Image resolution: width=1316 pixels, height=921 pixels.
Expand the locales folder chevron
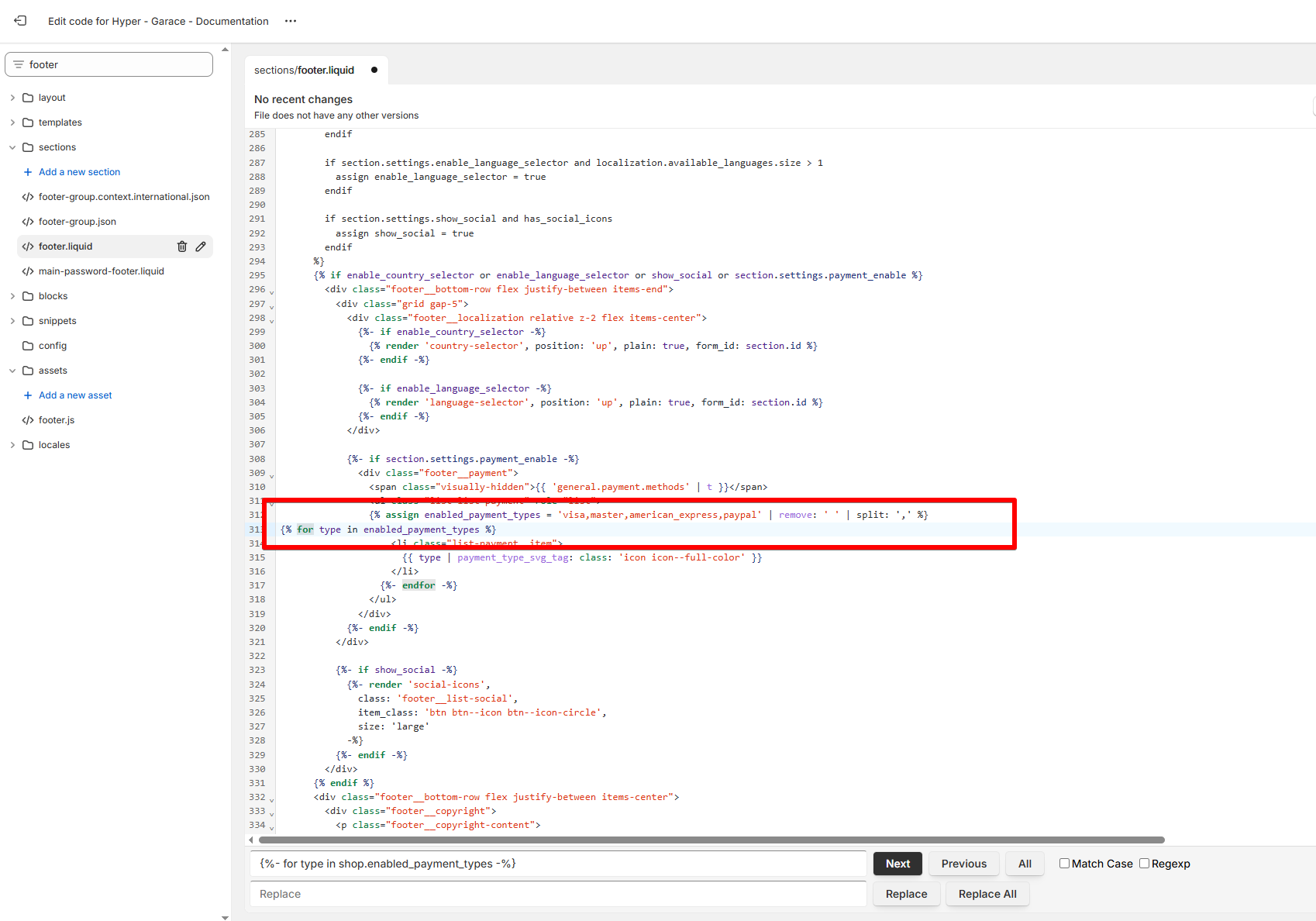(12, 445)
